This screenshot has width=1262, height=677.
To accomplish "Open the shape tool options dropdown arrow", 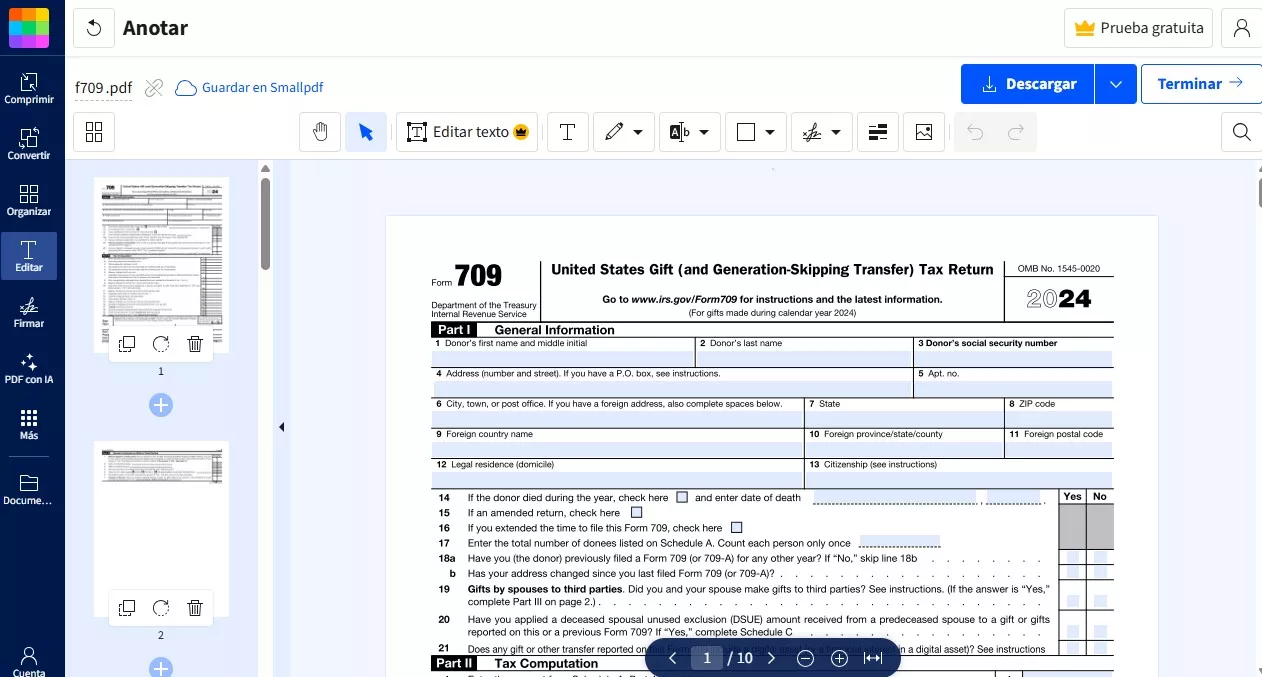I will point(770,132).
